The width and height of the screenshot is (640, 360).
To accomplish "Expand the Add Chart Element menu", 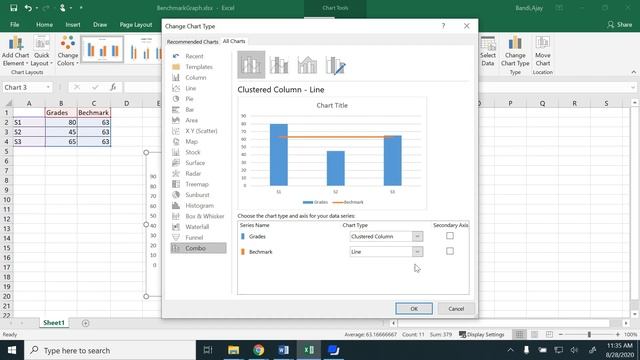I will point(16,51).
